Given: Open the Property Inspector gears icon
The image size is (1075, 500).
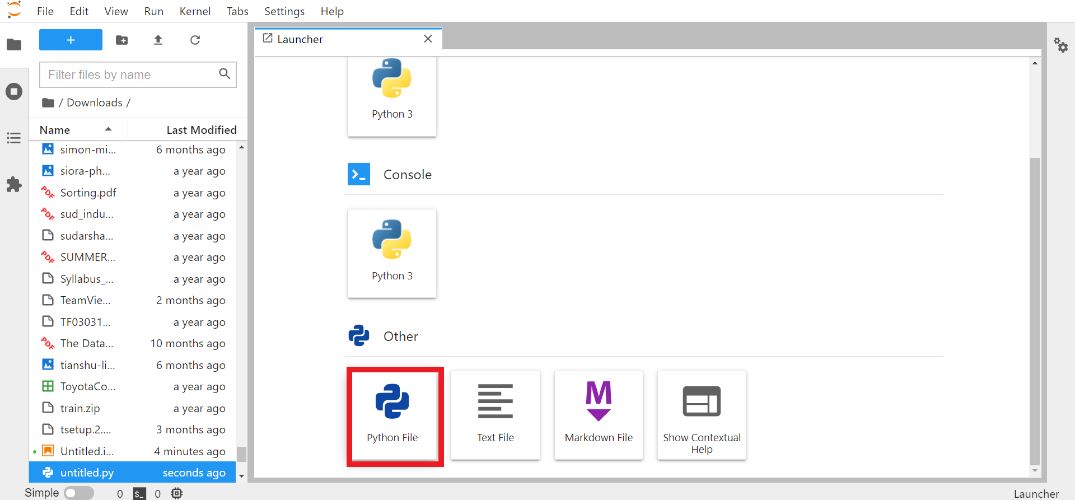Looking at the screenshot, I should pyautogui.click(x=1060, y=45).
